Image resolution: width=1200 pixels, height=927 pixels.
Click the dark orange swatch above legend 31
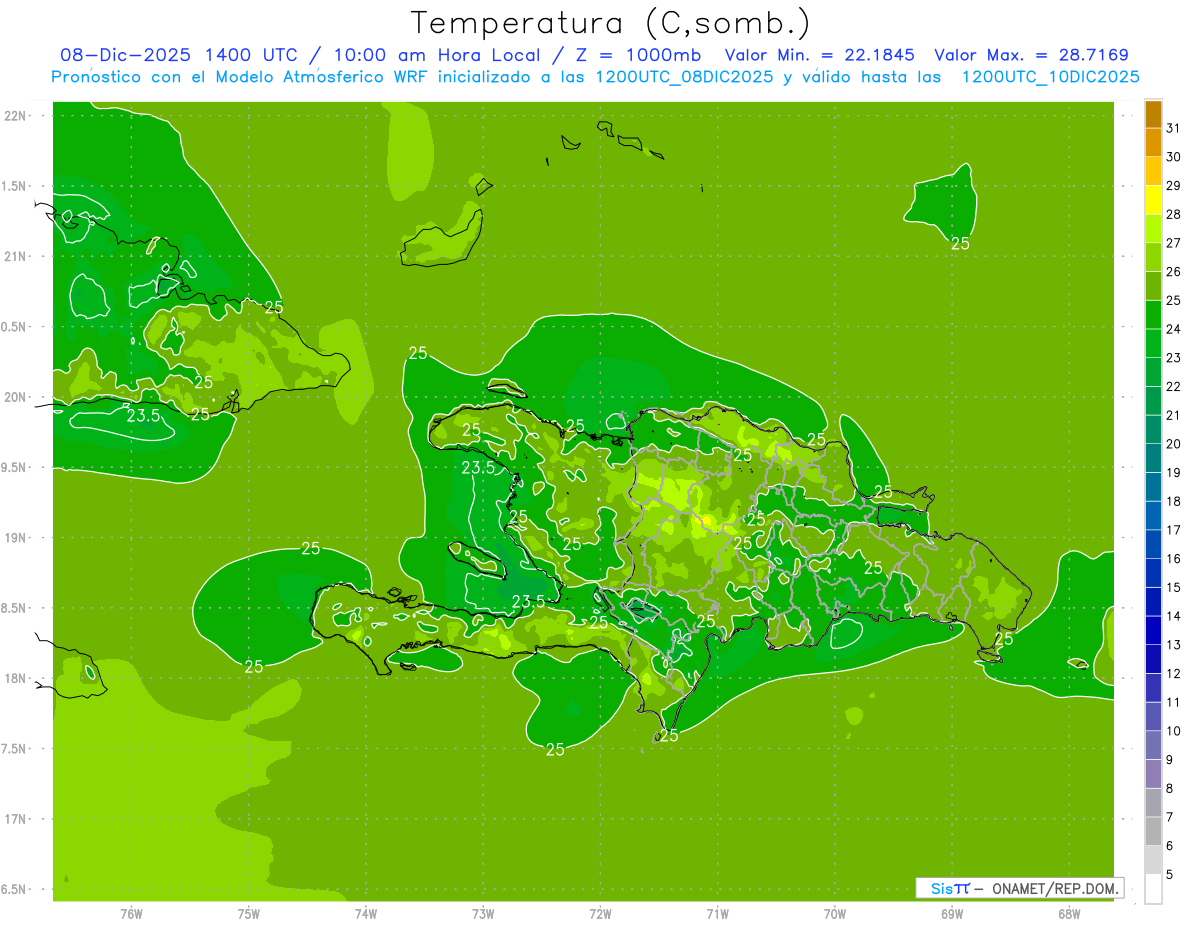[x=1153, y=113]
